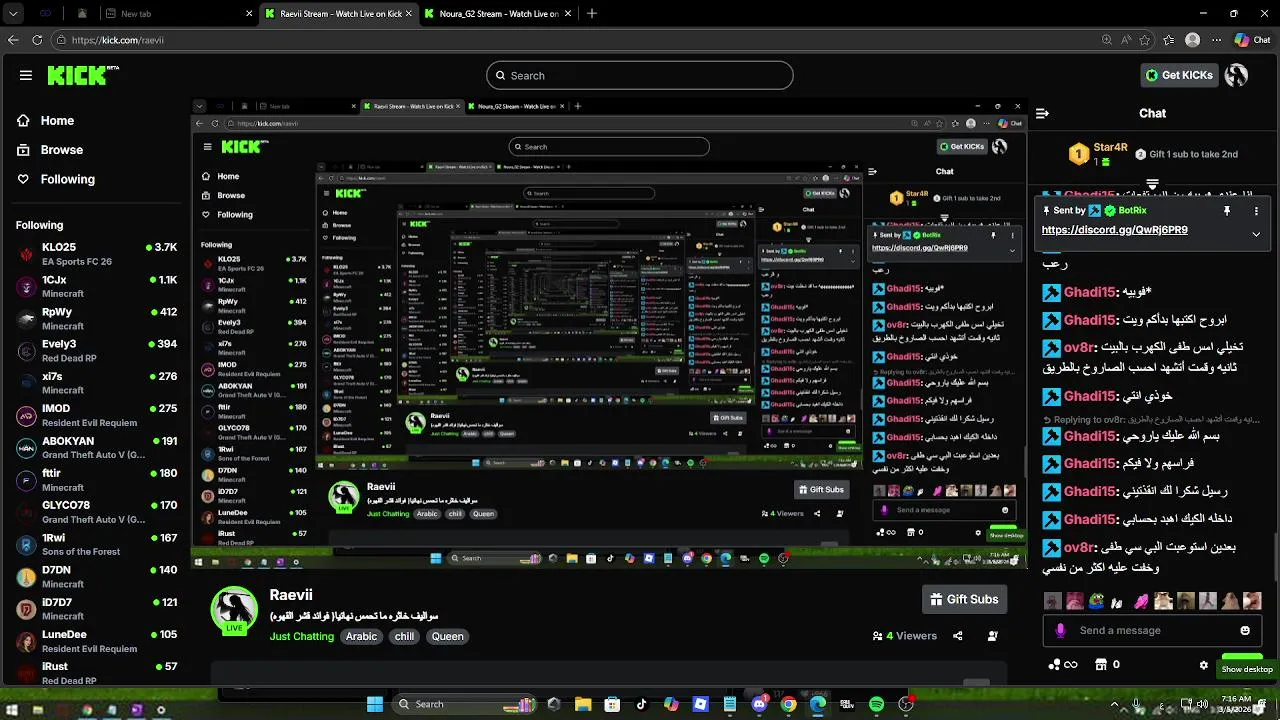The image size is (1280, 720).
Task: Open Chrome from the taskbar
Action: point(788,704)
